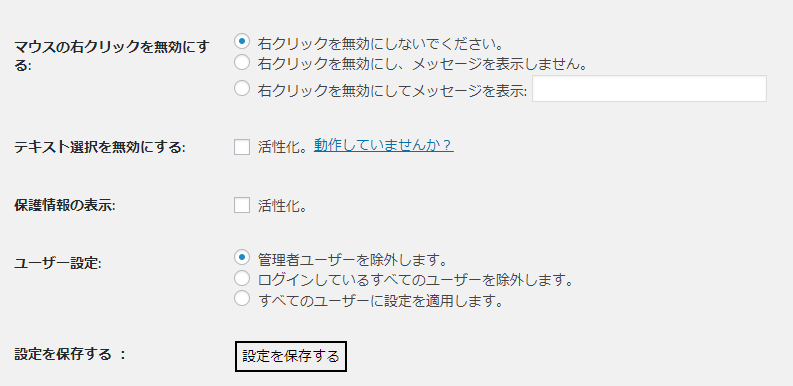Tick the 保護情報の表示 checkbox
This screenshot has width=793, height=386.
pyautogui.click(x=242, y=205)
